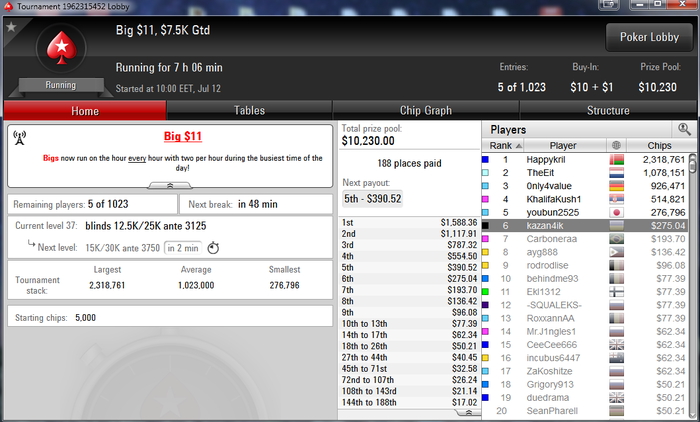Viewport: 700px width, 422px height.
Task: Click Happykril's country flag
Action: point(617,160)
